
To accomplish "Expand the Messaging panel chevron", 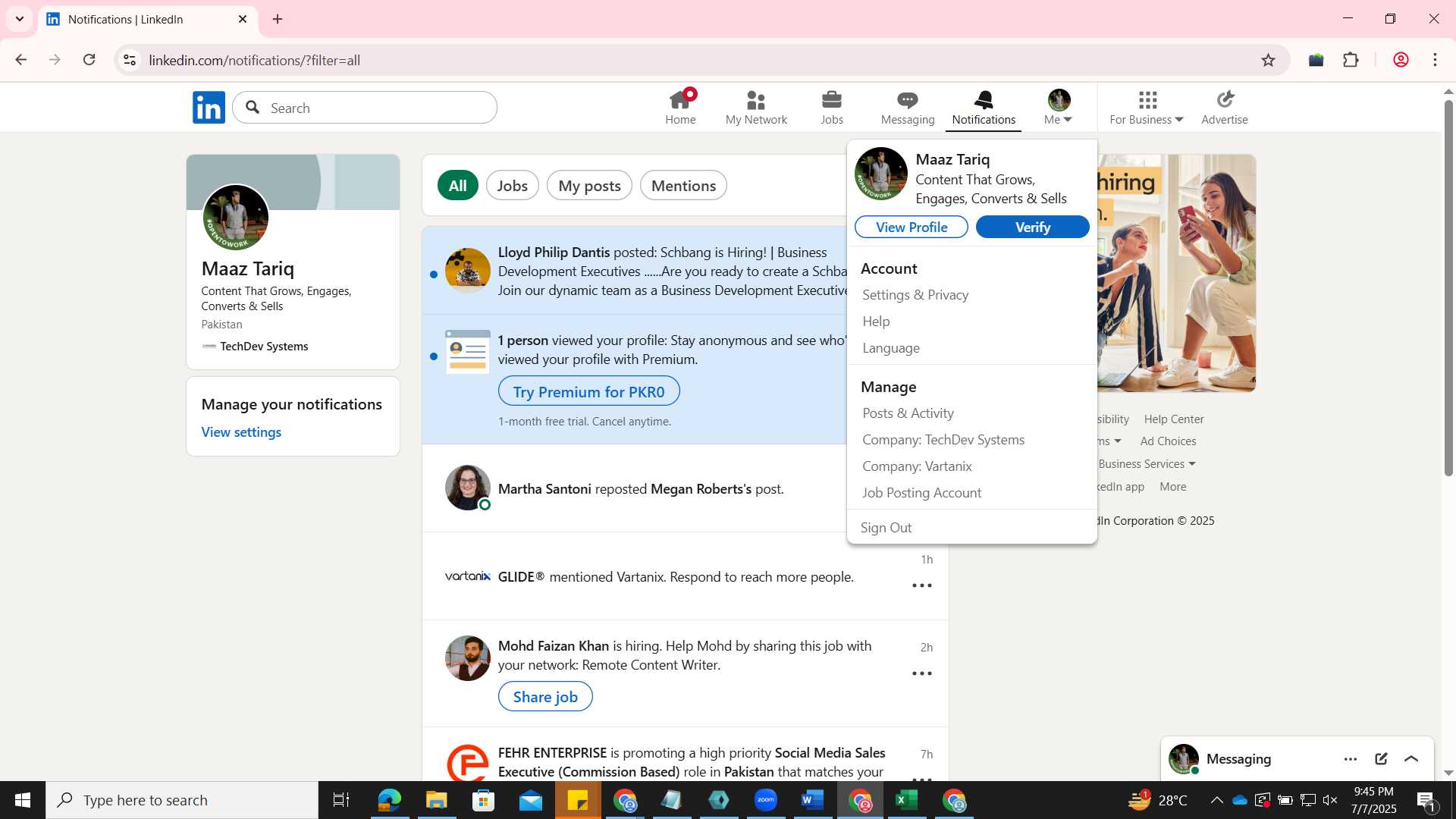I will pos(1411,759).
